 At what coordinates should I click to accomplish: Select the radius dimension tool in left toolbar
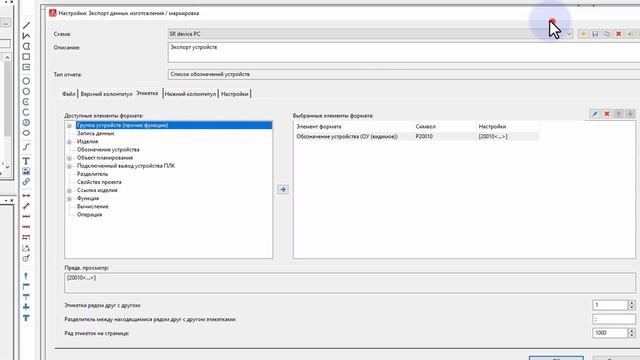coord(26,258)
